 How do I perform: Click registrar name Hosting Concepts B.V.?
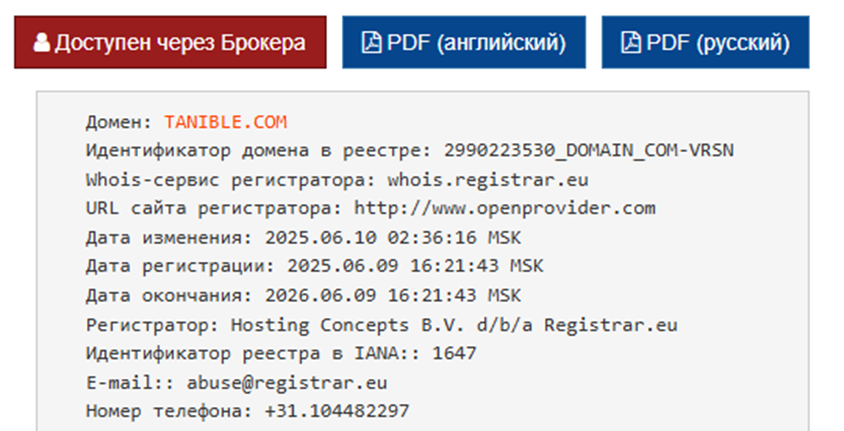[x=348, y=325]
